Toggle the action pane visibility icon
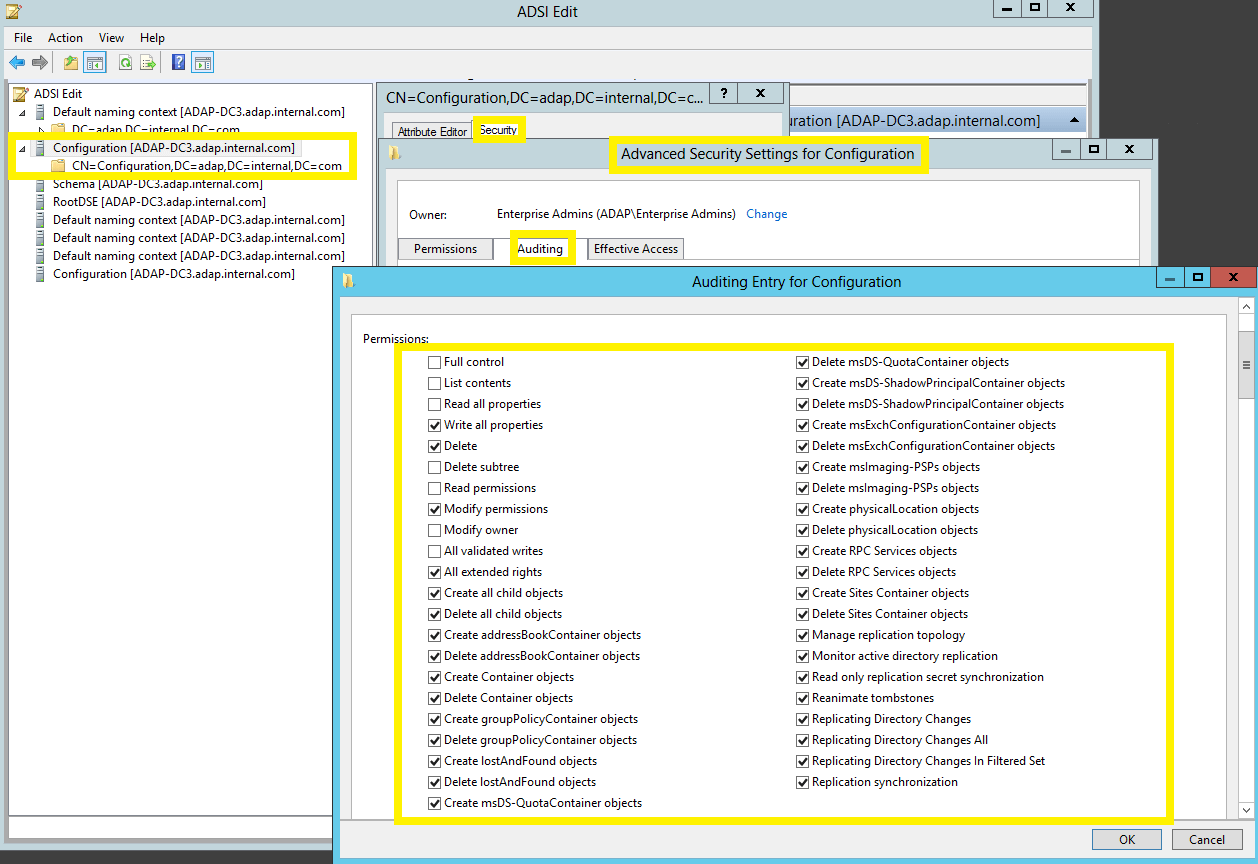Viewport: 1258px width, 864px height. point(202,62)
